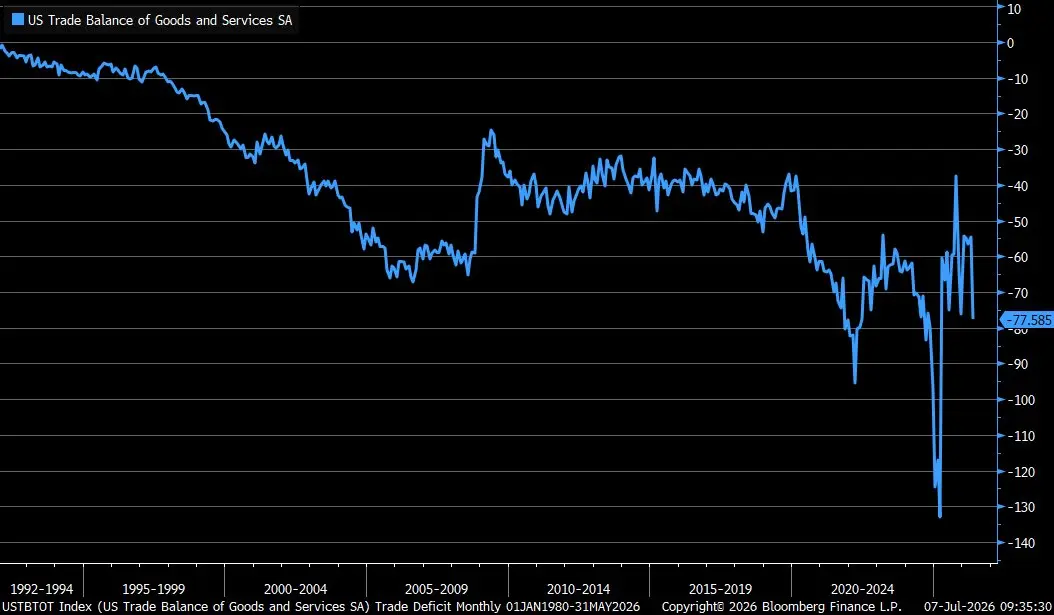Select y-axis label -140
This screenshot has height=615, width=1054.
point(1022,542)
